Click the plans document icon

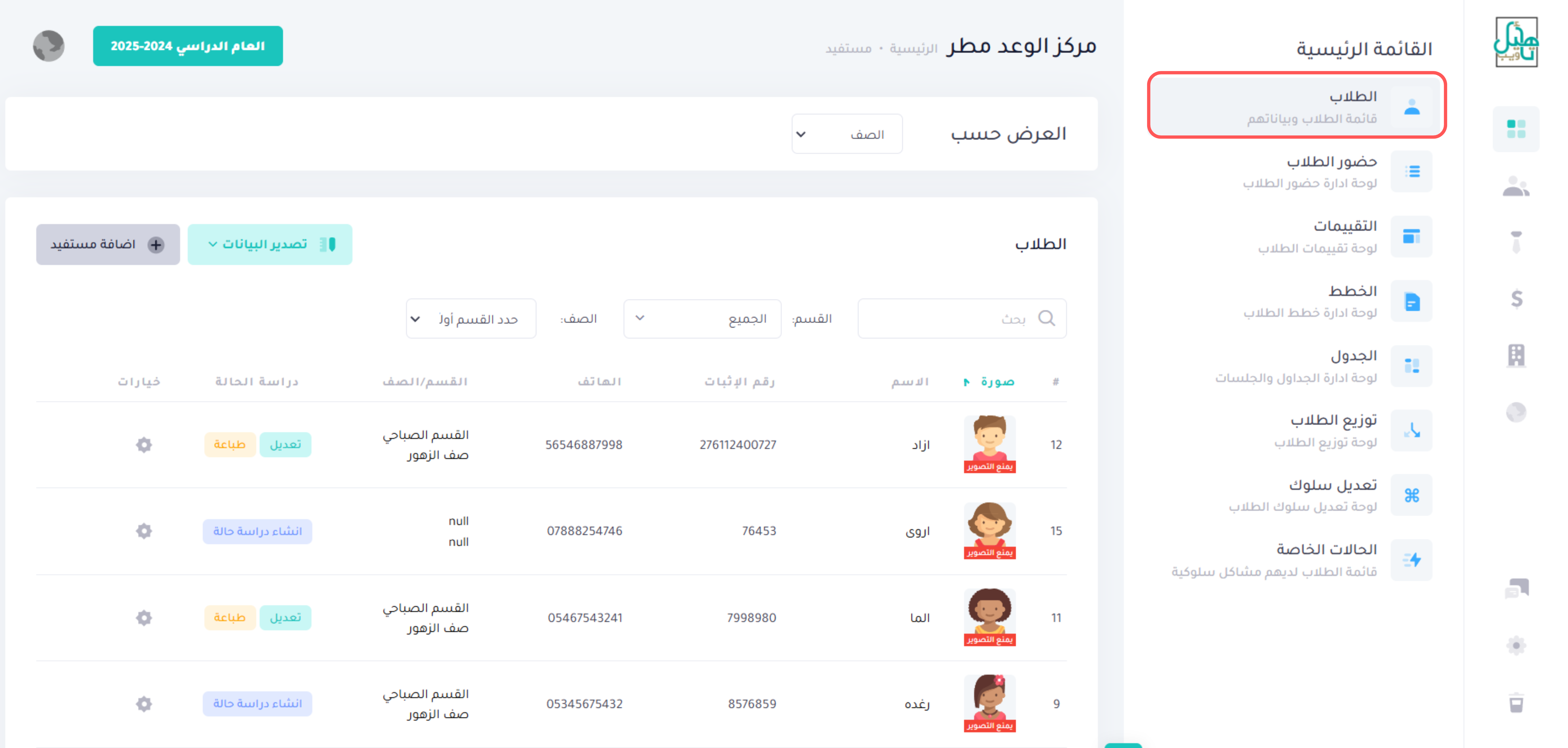(1412, 301)
